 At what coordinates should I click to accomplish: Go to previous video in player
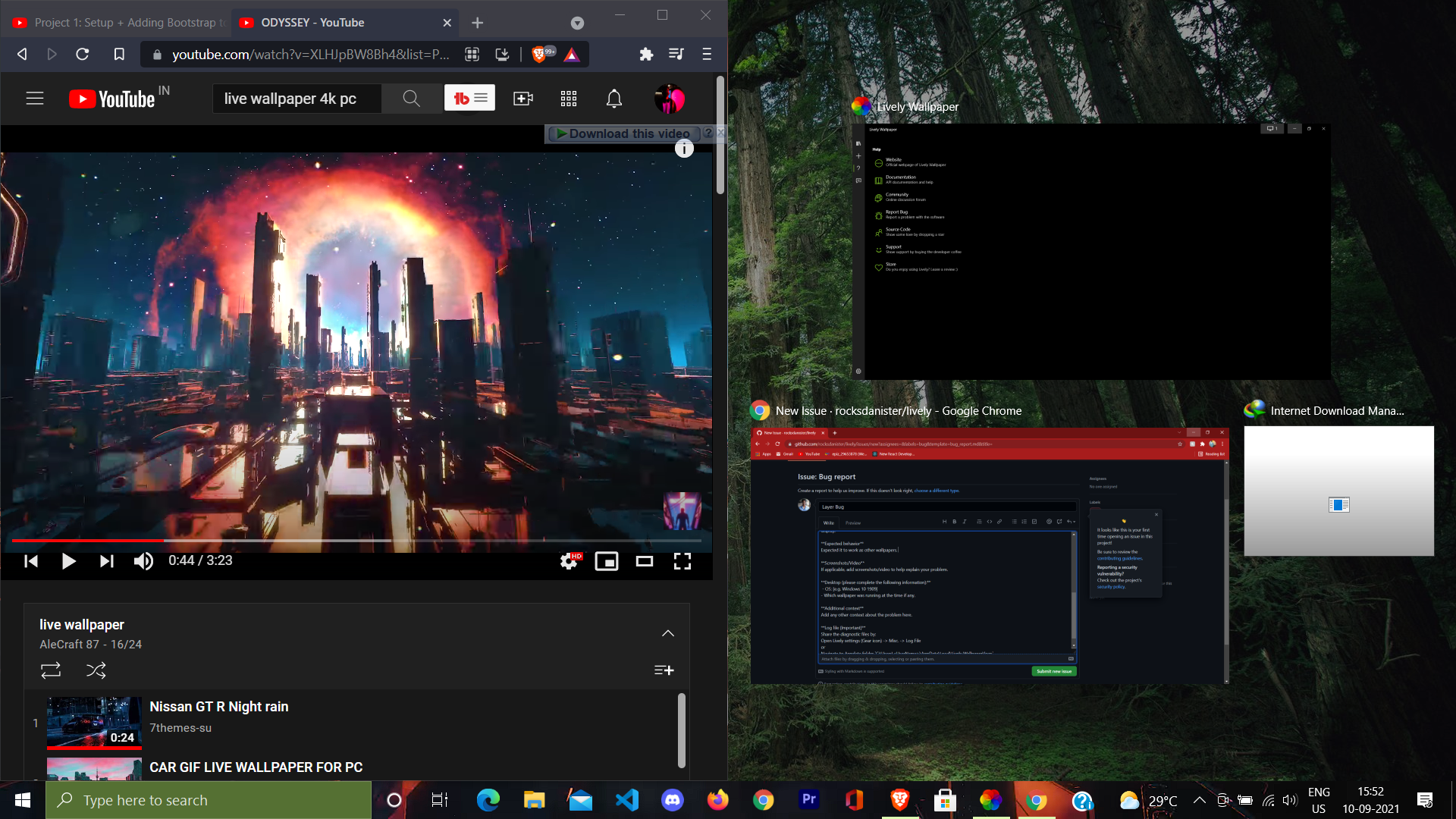(x=31, y=561)
